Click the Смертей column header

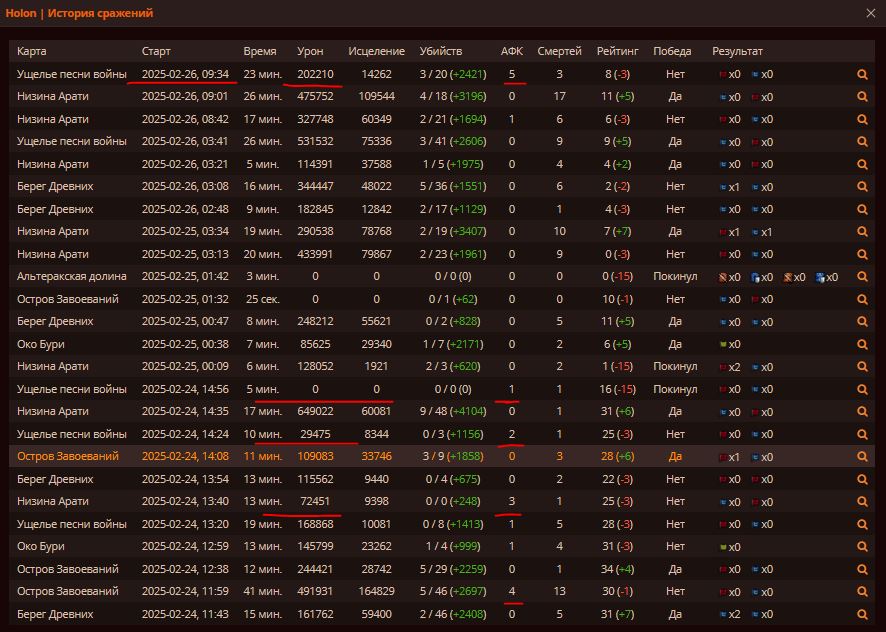(559, 51)
